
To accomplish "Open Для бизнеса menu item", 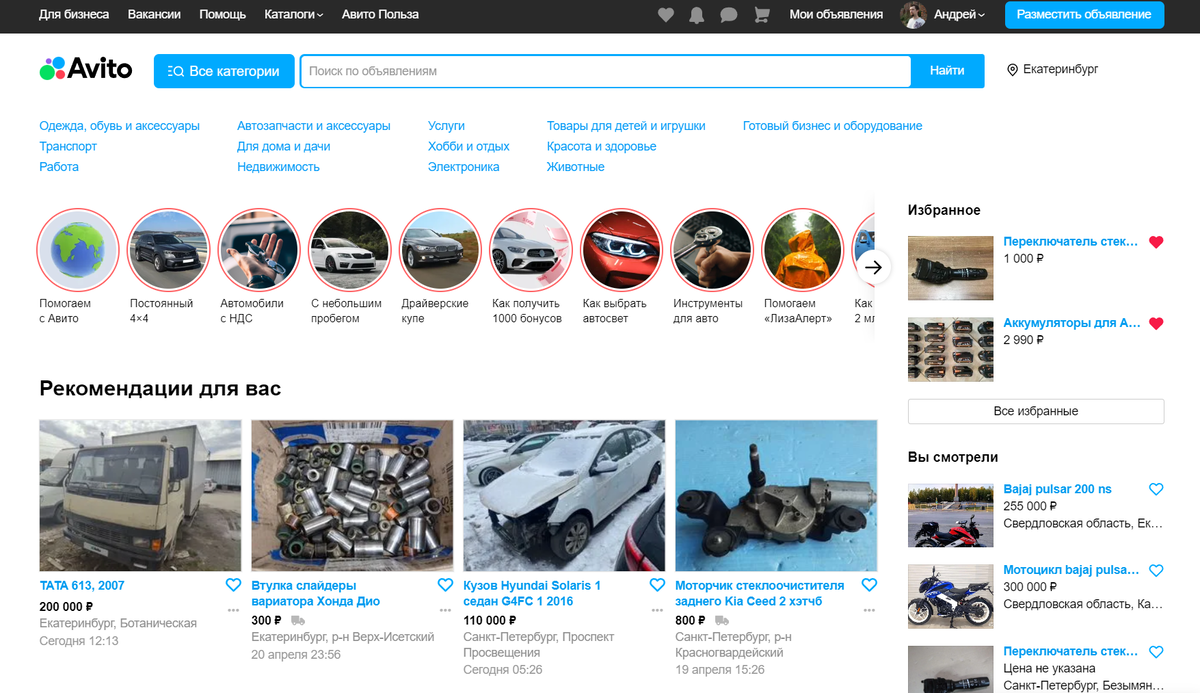I will point(74,15).
